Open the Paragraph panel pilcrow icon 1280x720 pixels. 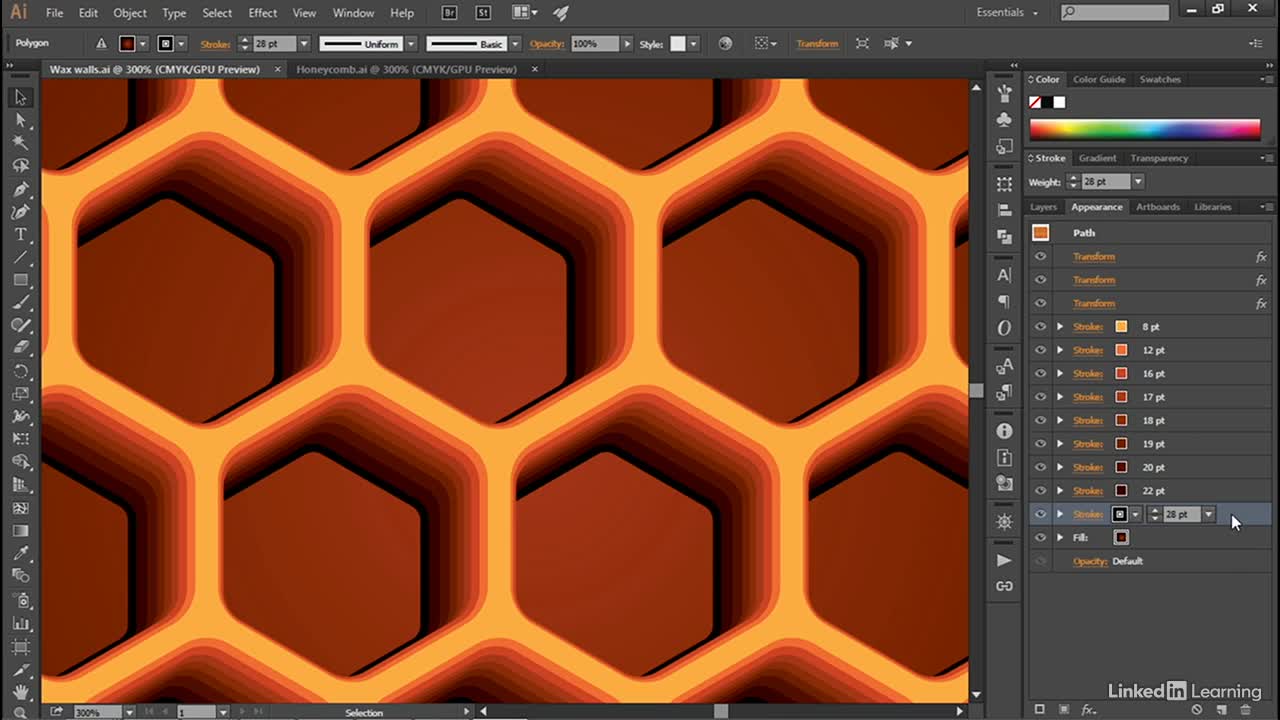(x=1004, y=301)
